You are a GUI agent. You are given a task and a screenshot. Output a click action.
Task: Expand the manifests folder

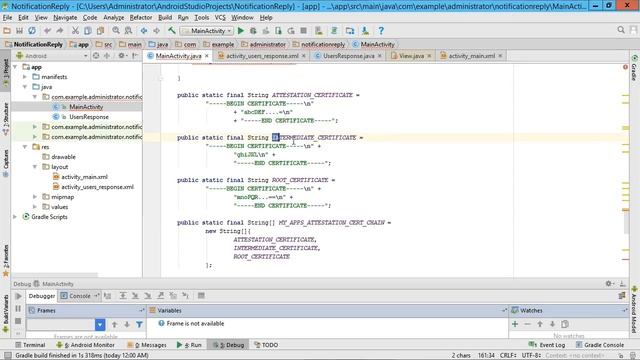click(x=25, y=77)
